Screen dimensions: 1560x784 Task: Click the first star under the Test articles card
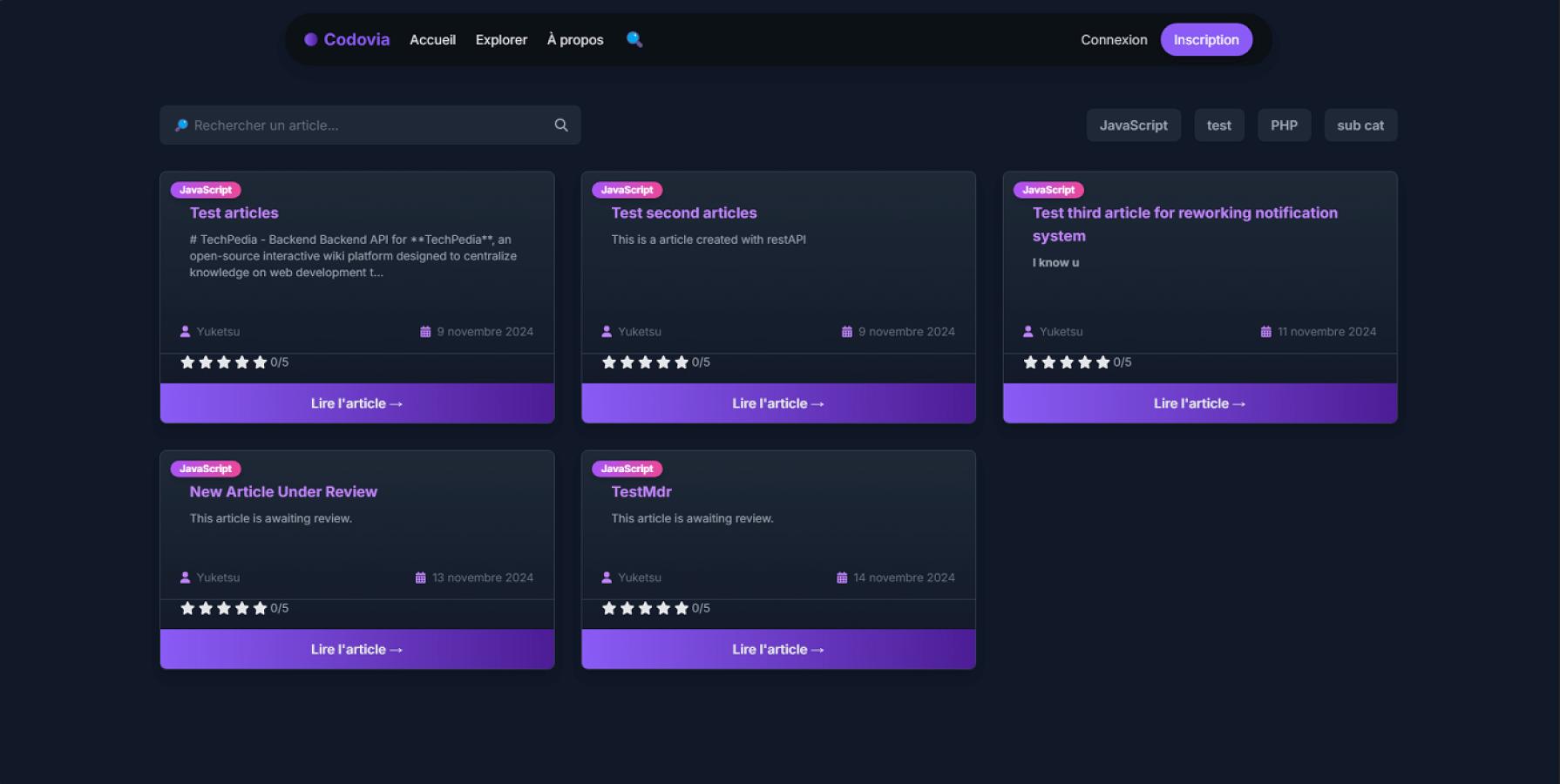tap(187, 362)
